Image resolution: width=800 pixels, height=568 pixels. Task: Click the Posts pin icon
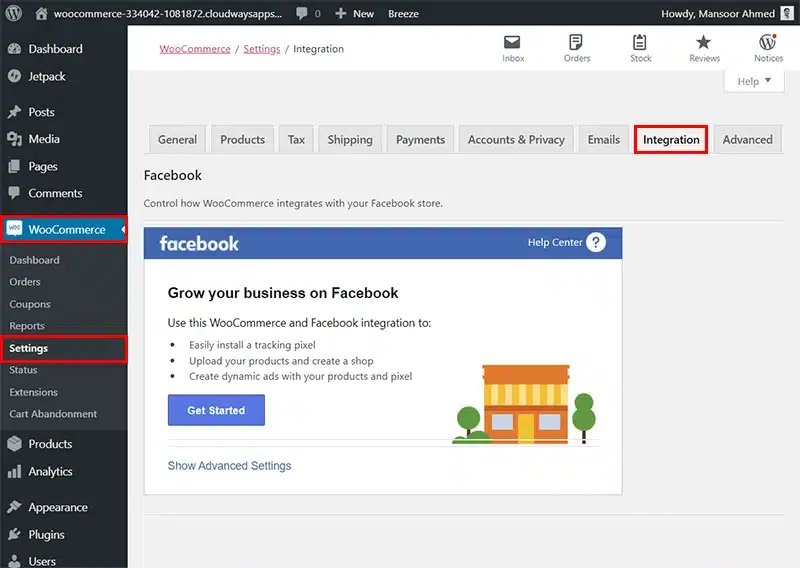[x=15, y=112]
